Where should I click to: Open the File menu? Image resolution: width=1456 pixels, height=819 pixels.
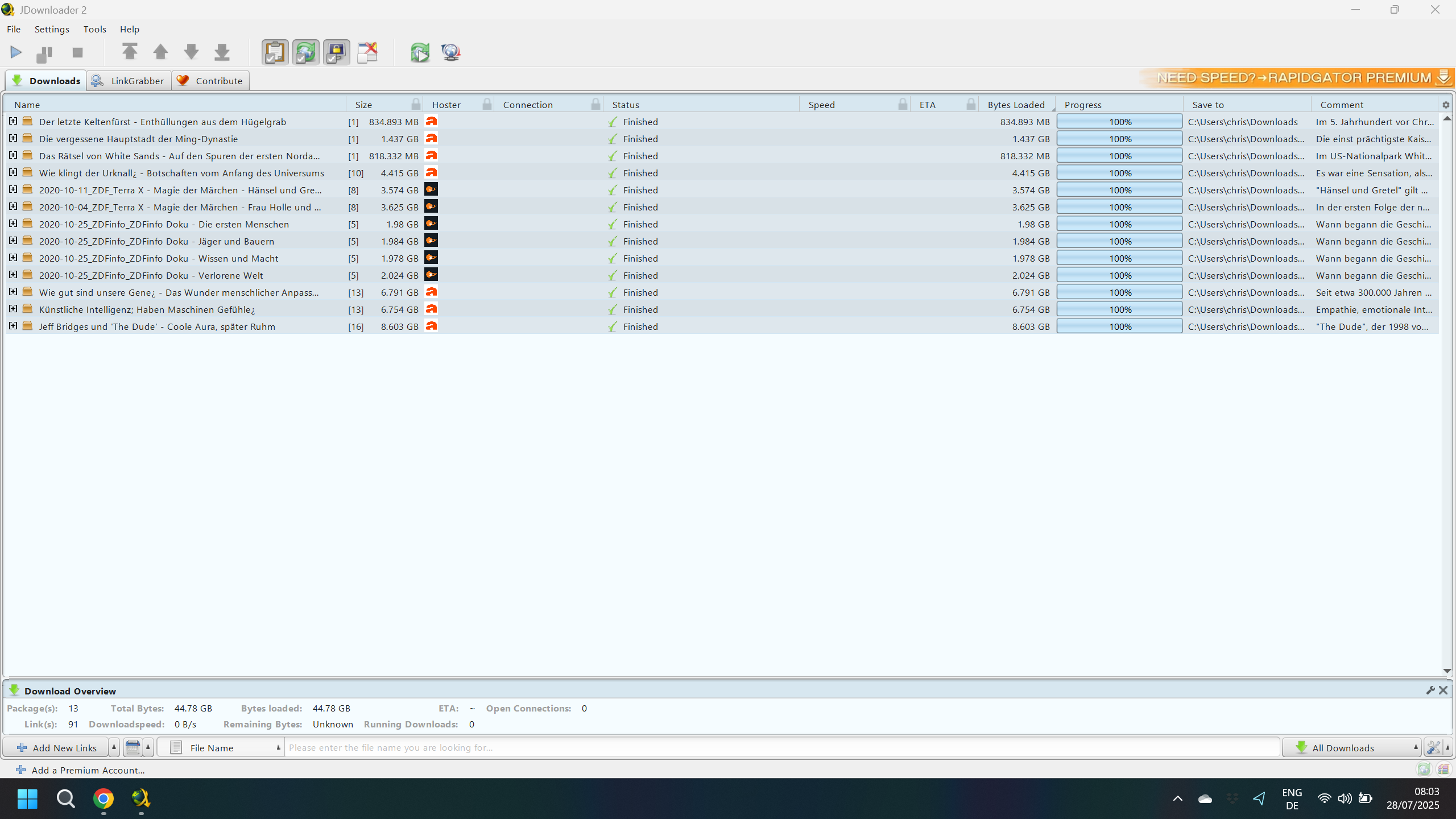(x=14, y=29)
